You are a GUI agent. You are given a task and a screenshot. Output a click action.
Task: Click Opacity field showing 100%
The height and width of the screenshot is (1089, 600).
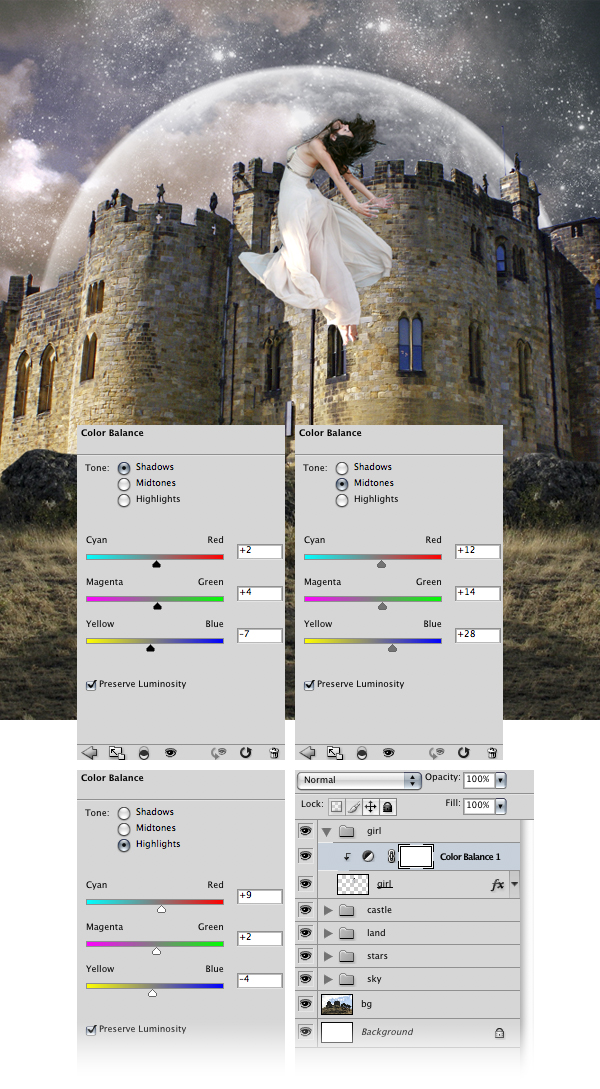(x=478, y=779)
